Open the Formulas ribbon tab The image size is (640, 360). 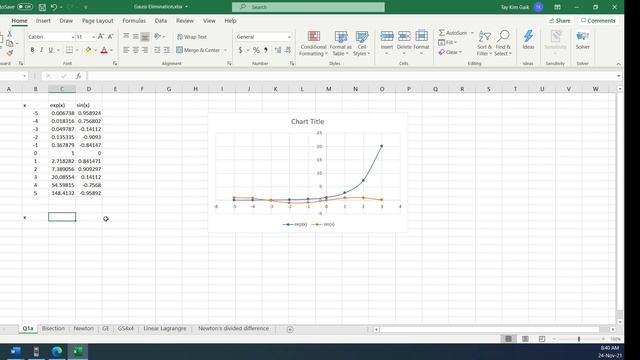tap(134, 21)
